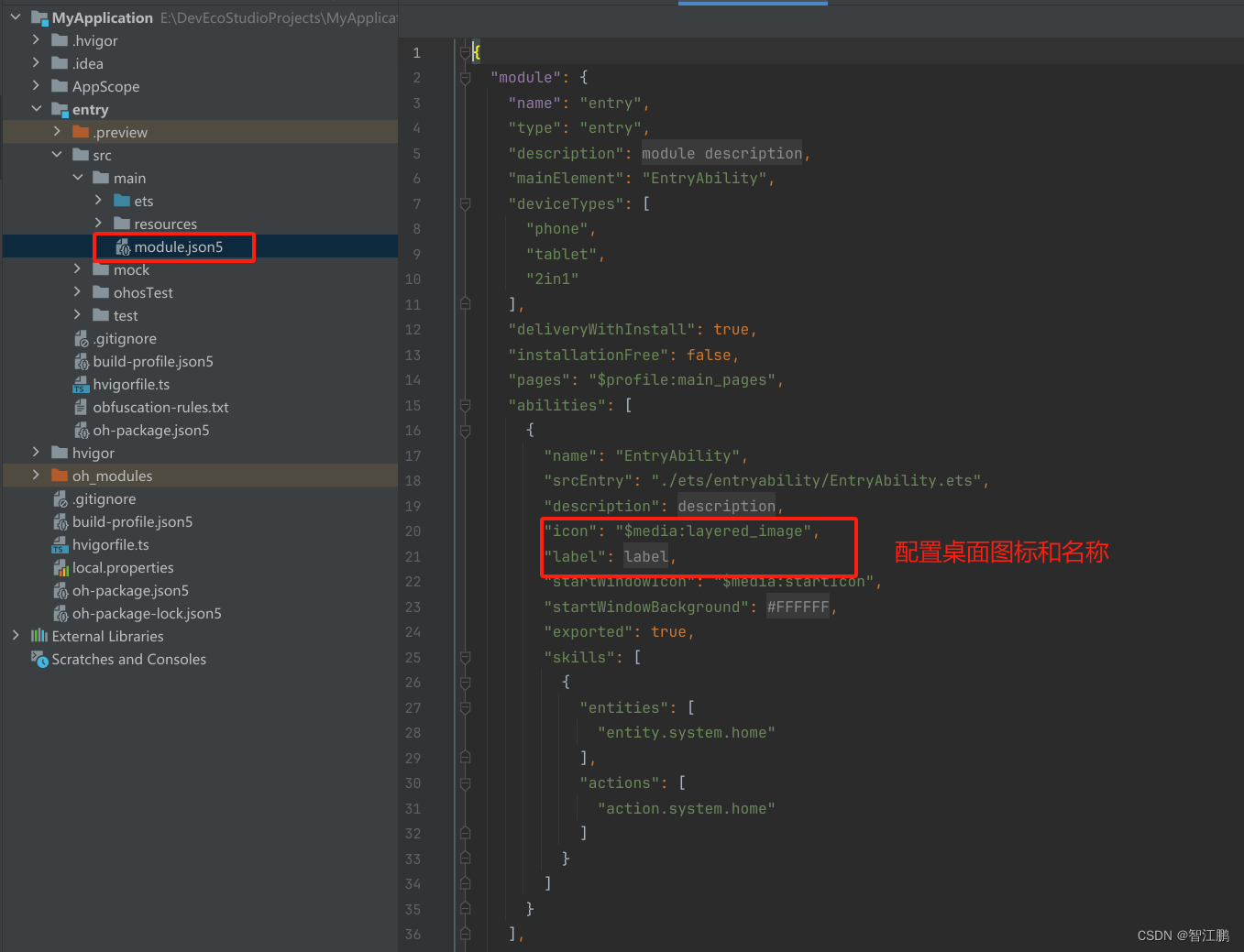Viewport: 1244px width, 952px height.
Task: Expand the oh_modules folder
Action: click(36, 475)
